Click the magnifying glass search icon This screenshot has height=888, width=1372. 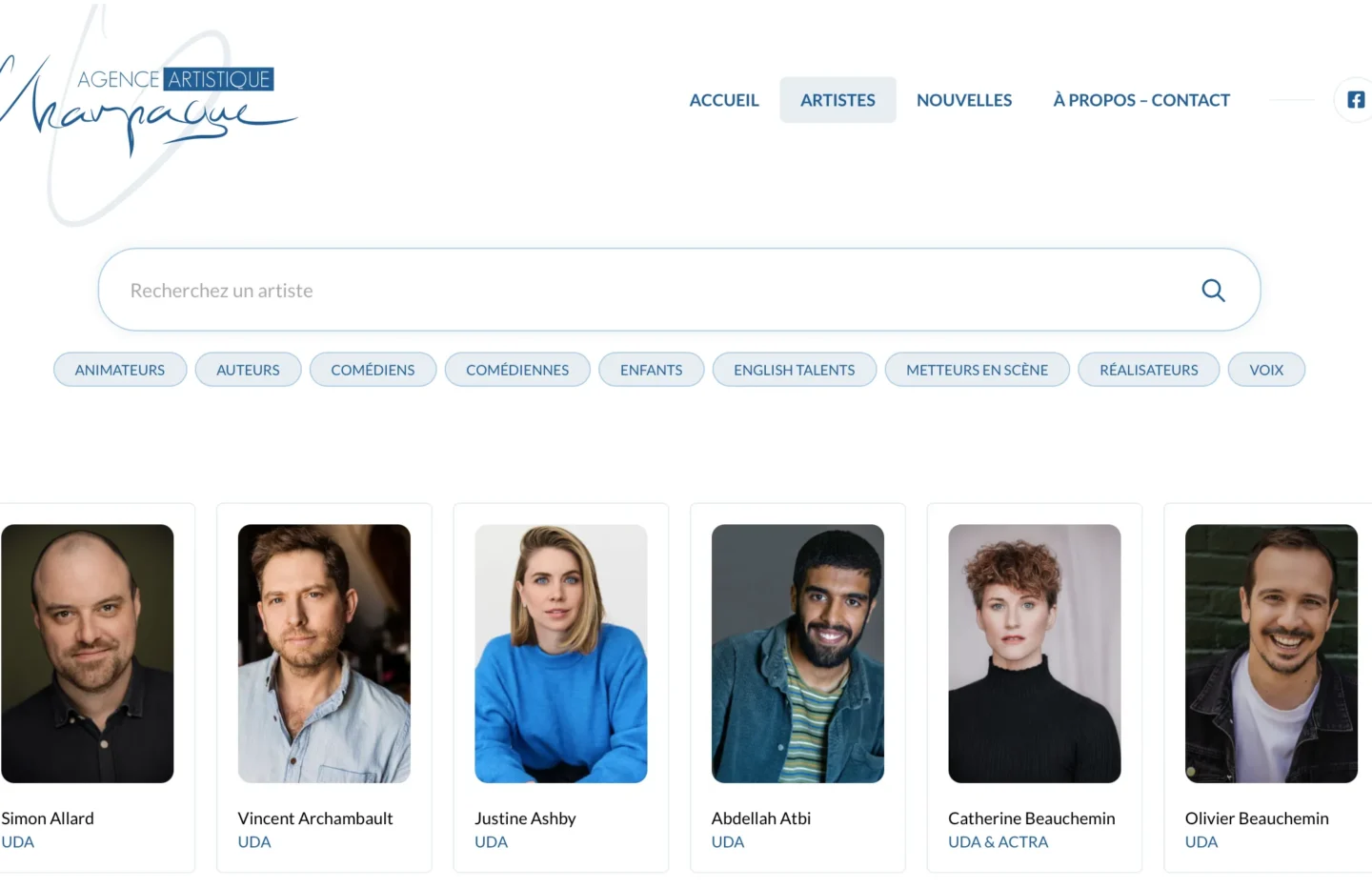tap(1212, 291)
